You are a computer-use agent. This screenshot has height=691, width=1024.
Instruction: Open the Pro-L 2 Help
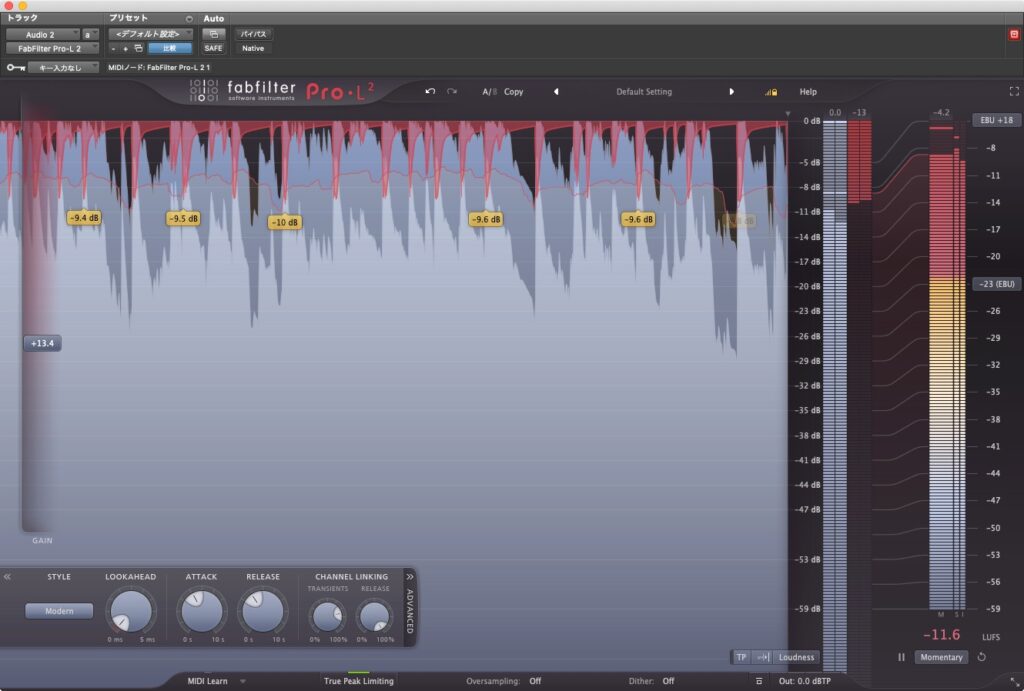pos(807,91)
